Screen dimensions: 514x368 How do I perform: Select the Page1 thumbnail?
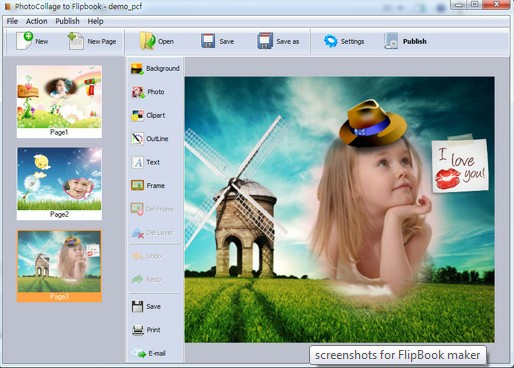pyautogui.click(x=59, y=101)
